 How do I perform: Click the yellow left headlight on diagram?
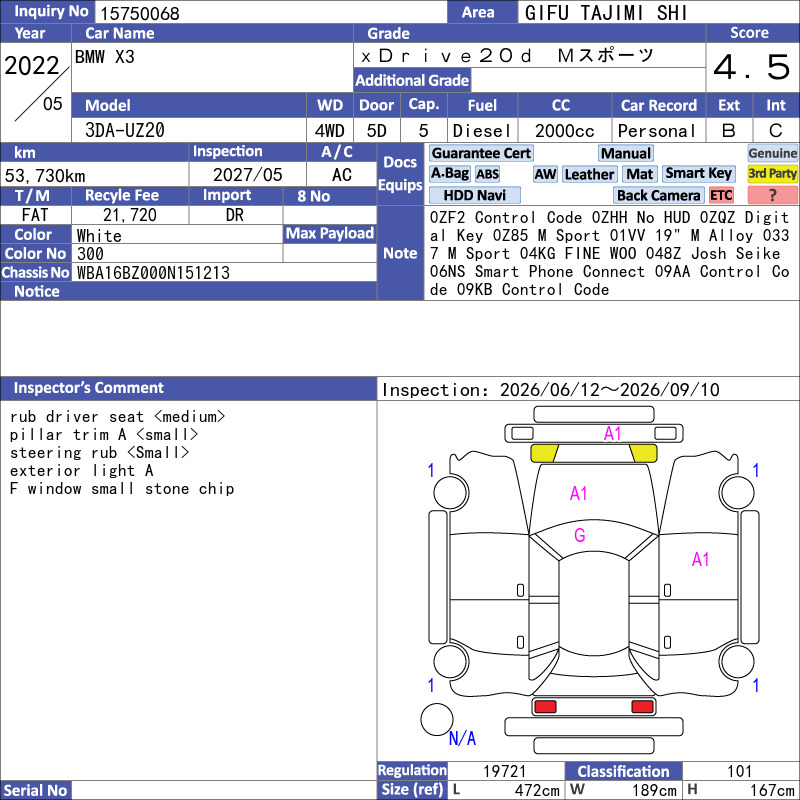(544, 453)
